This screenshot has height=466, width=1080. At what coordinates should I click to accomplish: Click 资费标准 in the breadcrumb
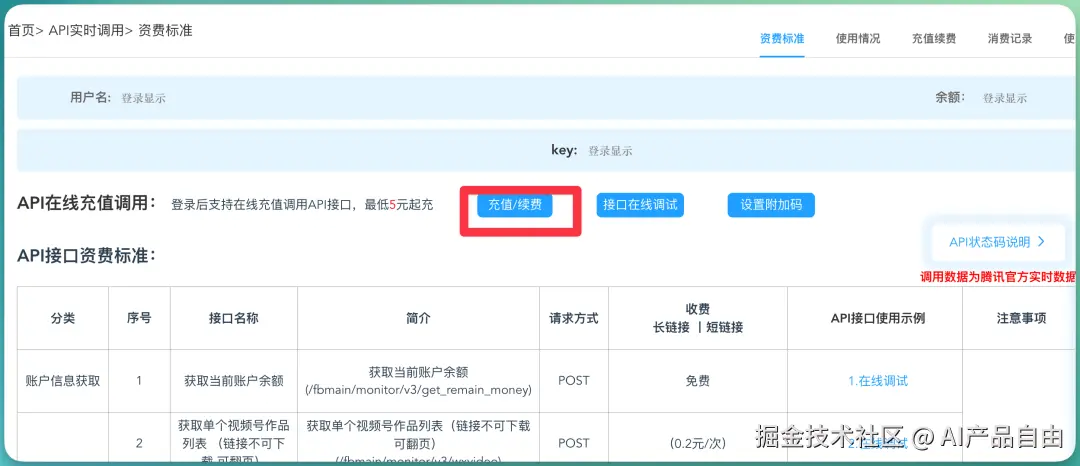165,31
